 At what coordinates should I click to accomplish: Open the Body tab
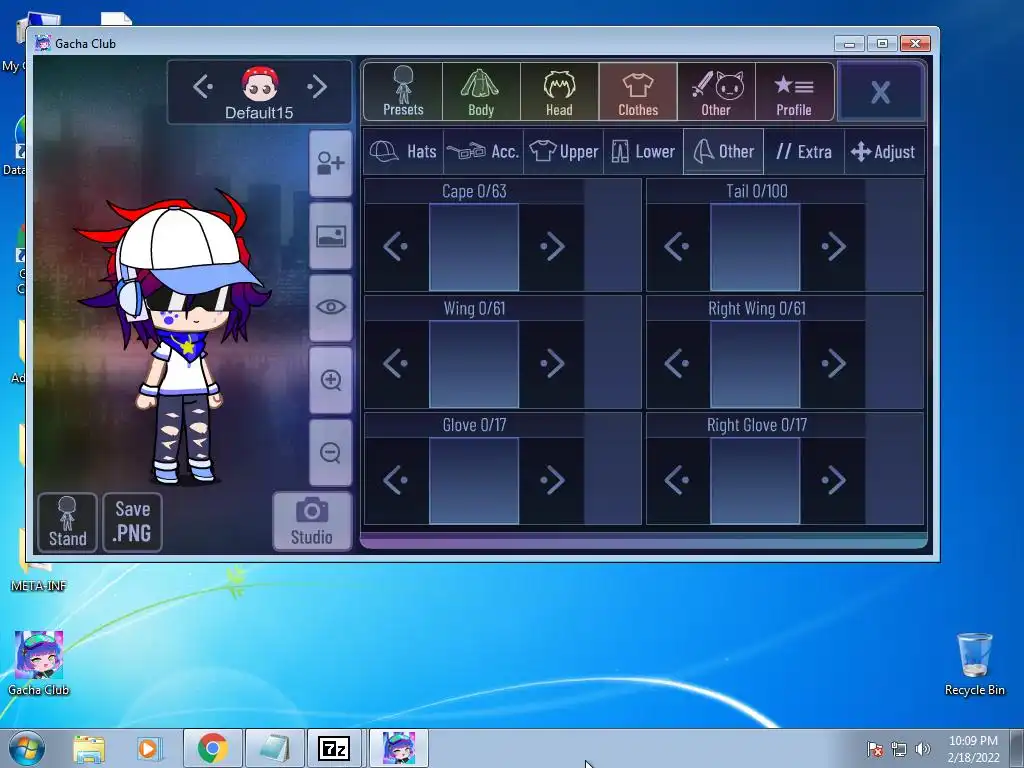point(481,91)
